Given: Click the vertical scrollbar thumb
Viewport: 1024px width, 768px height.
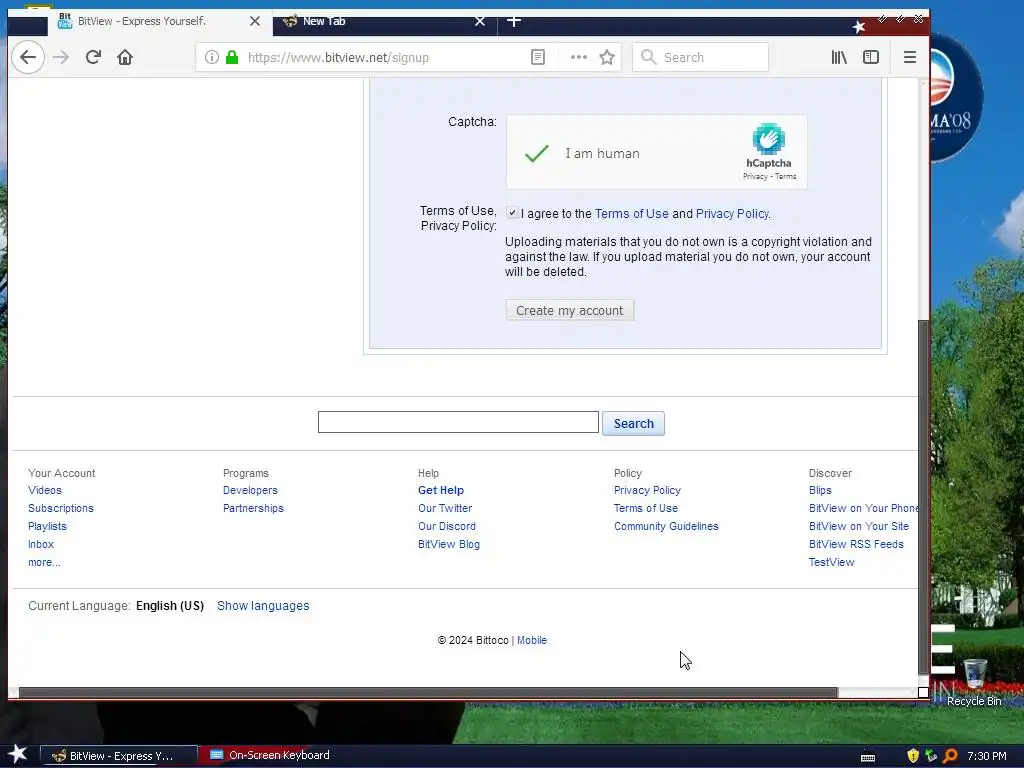Looking at the screenshot, I should click(x=923, y=496).
